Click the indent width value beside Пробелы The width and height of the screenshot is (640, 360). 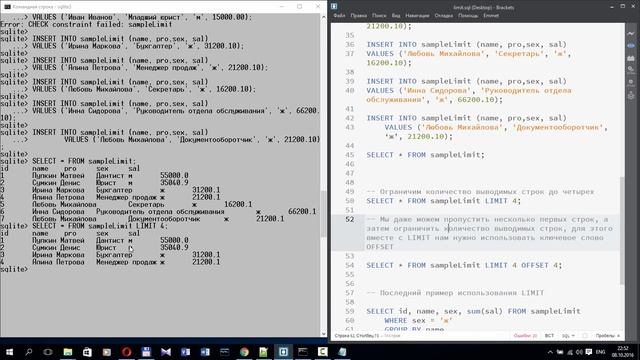tap(618, 336)
